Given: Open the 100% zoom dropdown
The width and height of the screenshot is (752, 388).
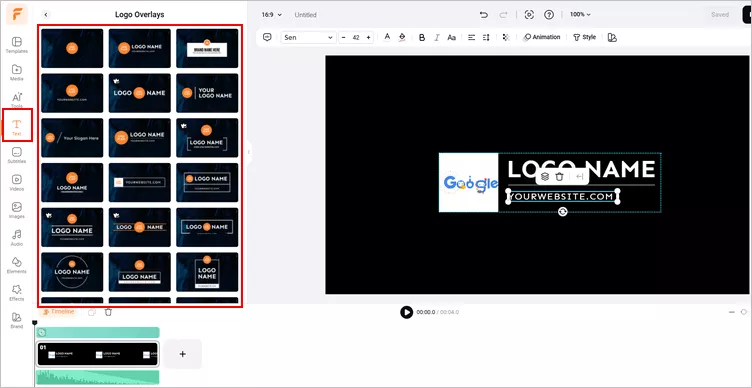Looking at the screenshot, I should click(580, 15).
